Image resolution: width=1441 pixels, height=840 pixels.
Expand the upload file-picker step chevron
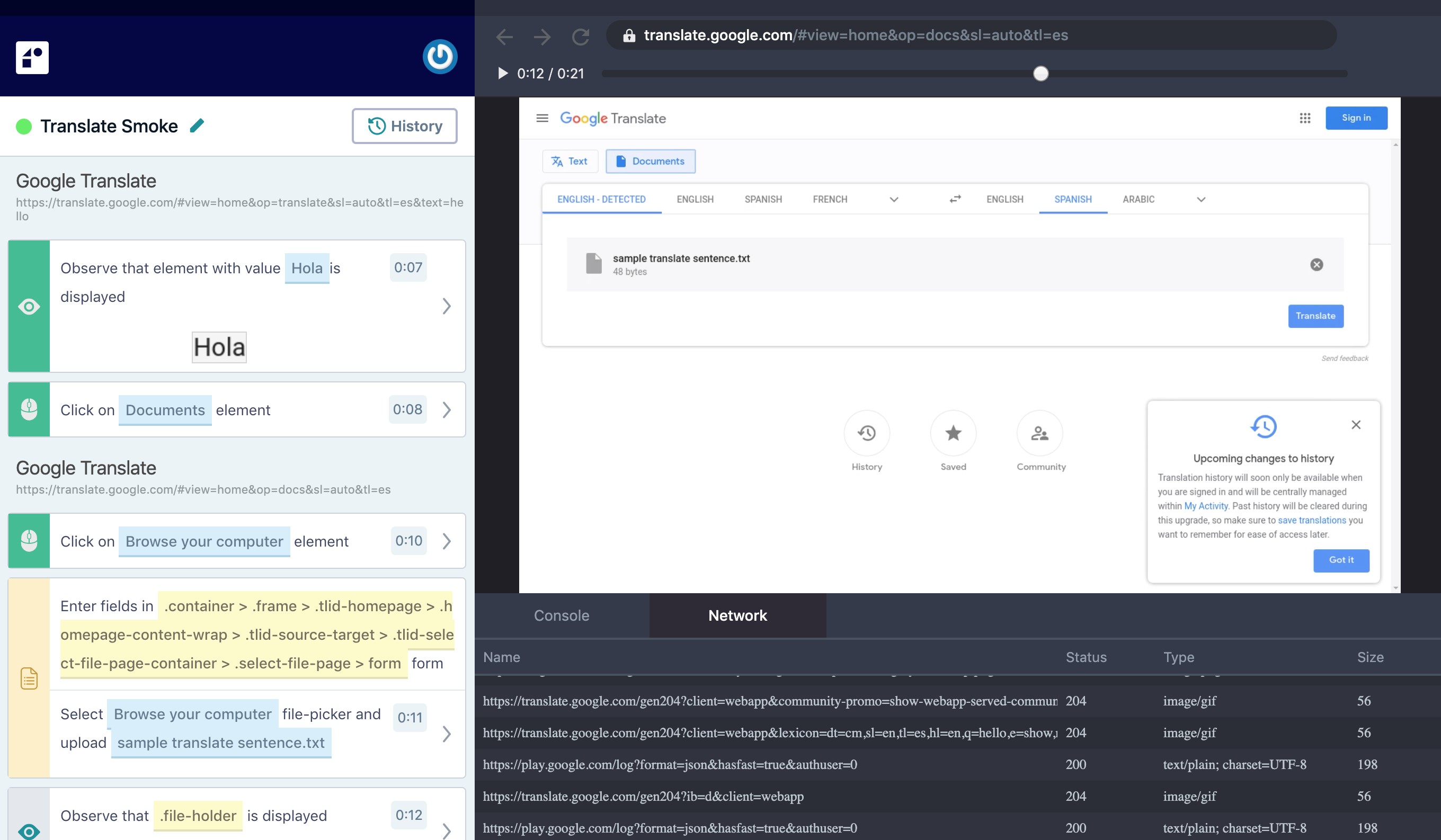[x=447, y=734]
